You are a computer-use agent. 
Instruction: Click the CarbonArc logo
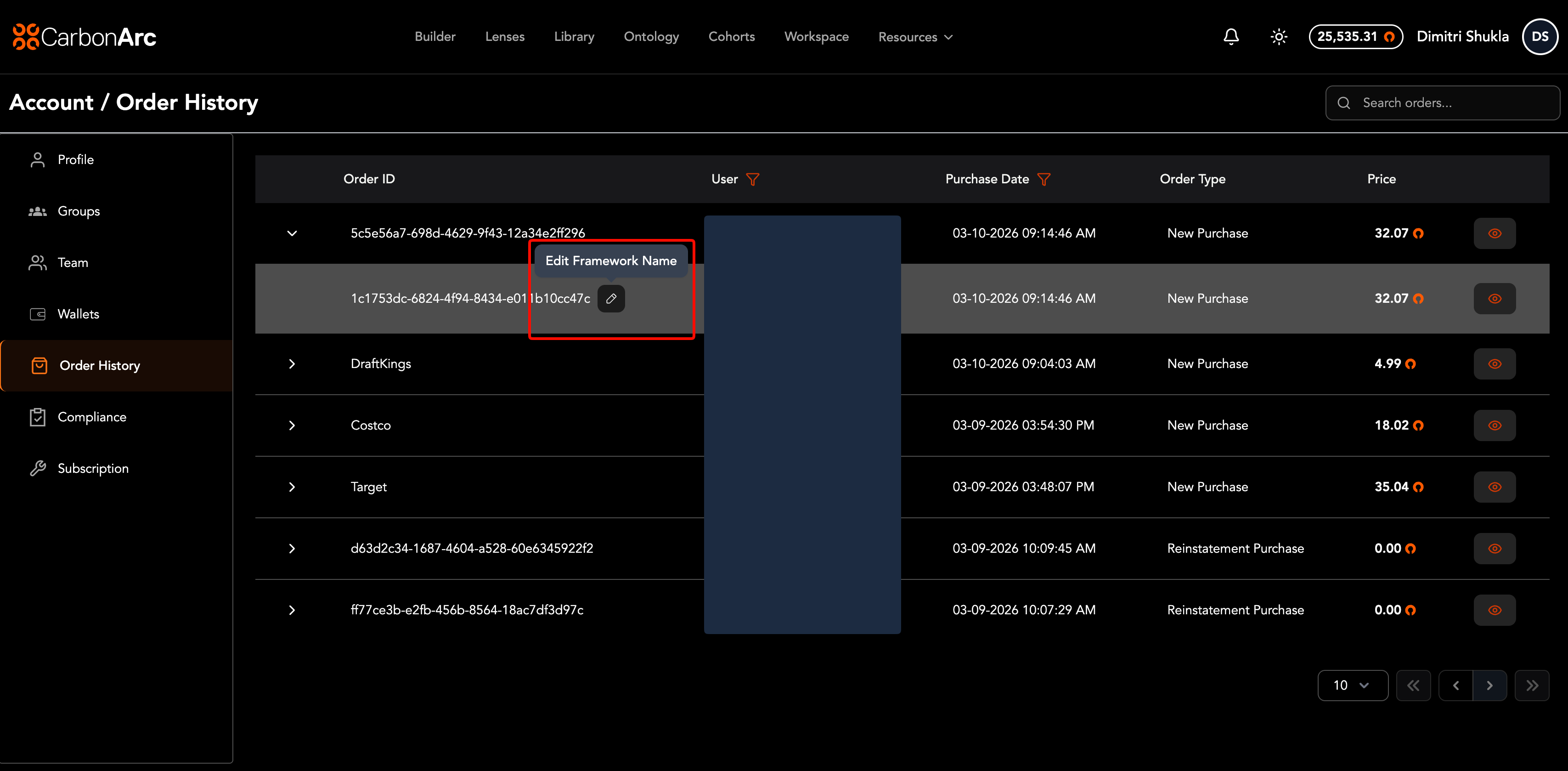tap(85, 37)
